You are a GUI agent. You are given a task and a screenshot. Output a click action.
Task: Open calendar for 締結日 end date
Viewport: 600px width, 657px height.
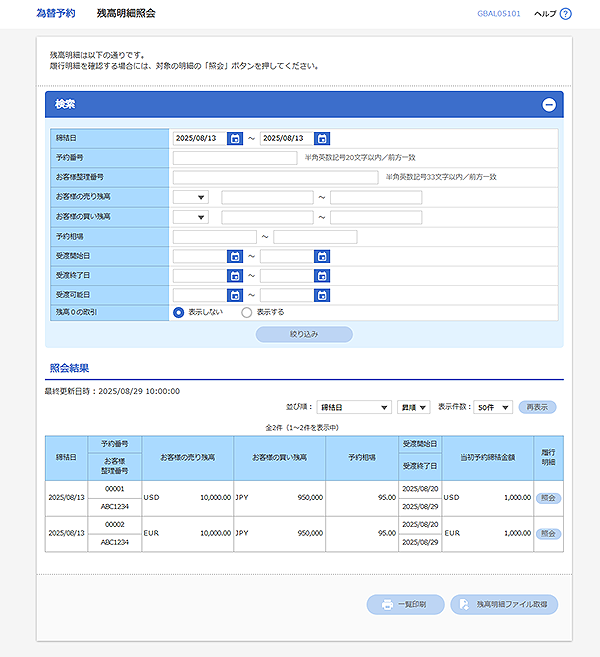[x=322, y=138]
